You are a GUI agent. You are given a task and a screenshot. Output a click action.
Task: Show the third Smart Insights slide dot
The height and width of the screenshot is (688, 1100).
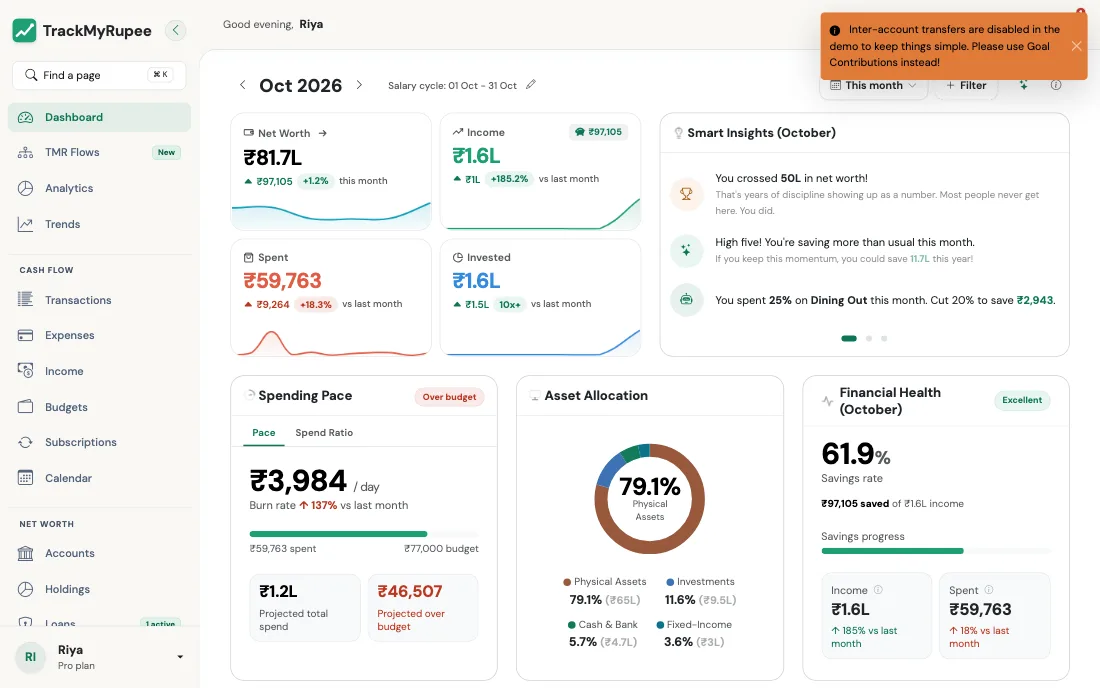(x=884, y=339)
